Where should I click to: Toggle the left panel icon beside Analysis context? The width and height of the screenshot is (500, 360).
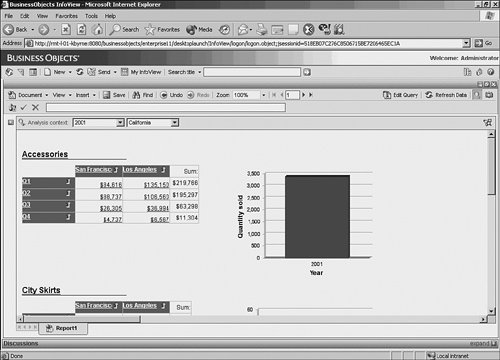(11, 123)
